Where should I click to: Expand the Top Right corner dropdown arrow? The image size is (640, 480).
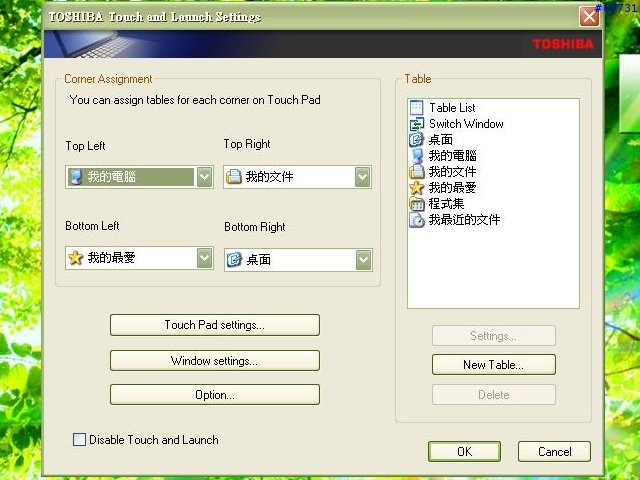pyautogui.click(x=362, y=177)
